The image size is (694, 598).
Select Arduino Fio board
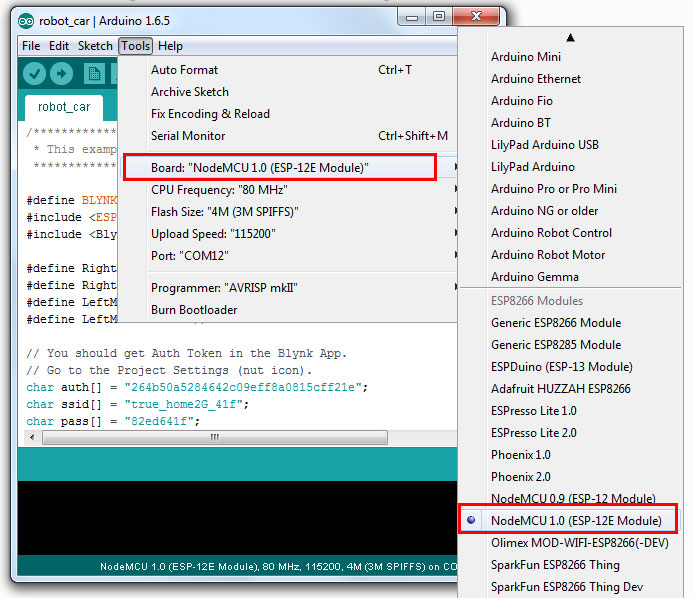pyautogui.click(x=570, y=101)
